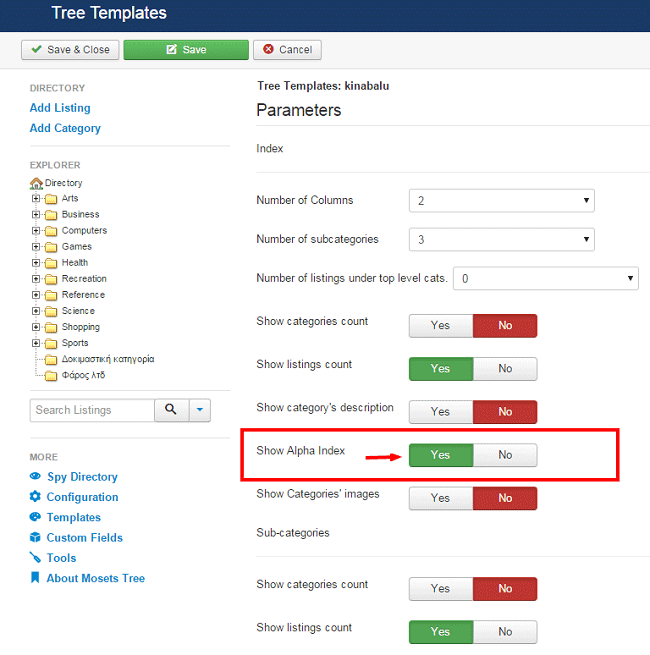650x655 pixels.
Task: Expand the Reference tree node
Action: point(36,295)
